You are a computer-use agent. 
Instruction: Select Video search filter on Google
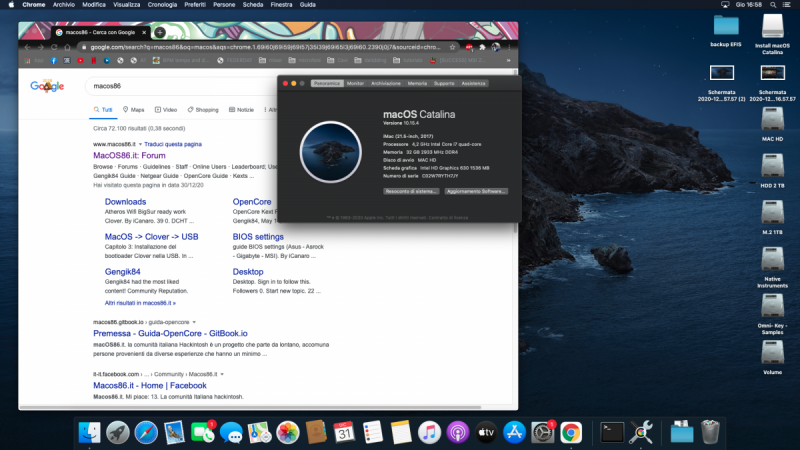[x=166, y=110]
